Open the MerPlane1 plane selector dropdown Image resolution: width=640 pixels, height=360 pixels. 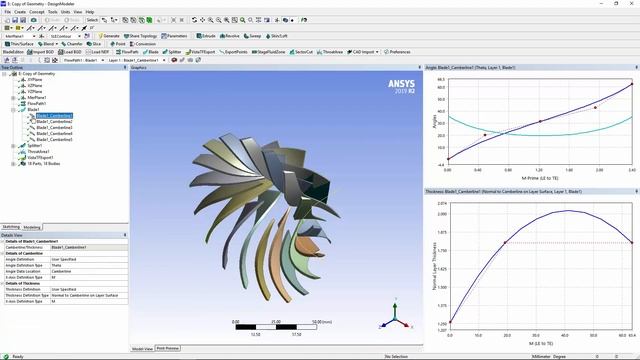[34, 36]
